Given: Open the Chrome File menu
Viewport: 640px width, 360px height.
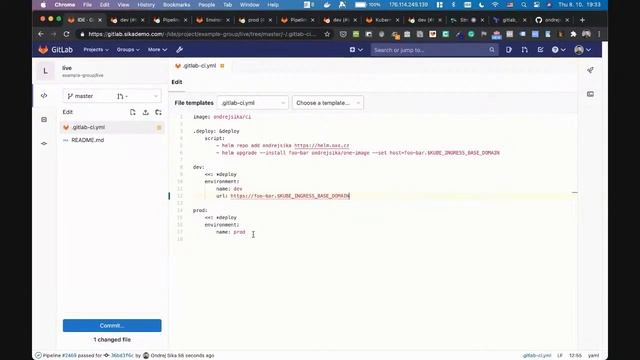Looking at the screenshot, I should (87, 5).
